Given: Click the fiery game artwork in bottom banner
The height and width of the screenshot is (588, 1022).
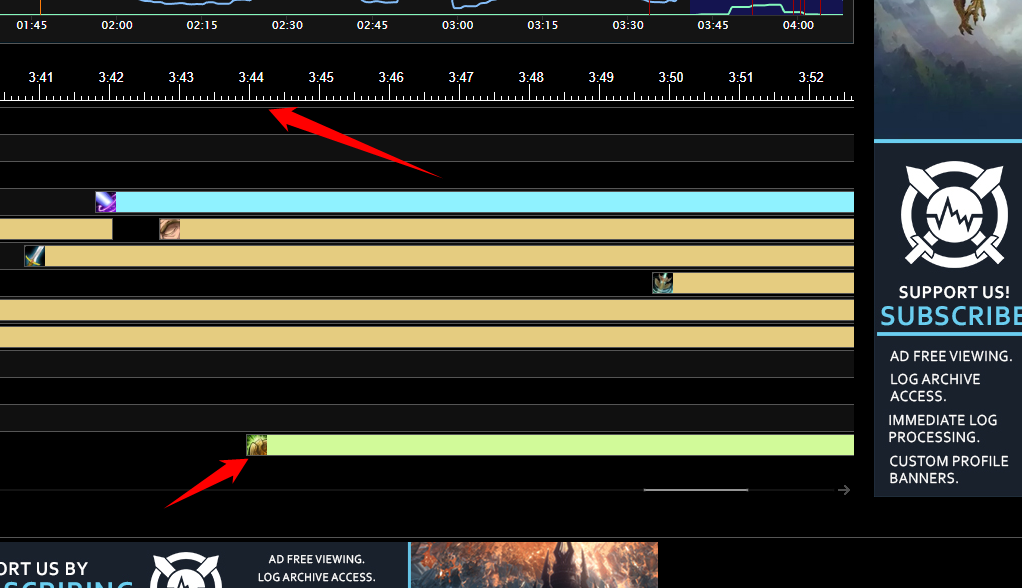Looking at the screenshot, I should coord(534,565).
